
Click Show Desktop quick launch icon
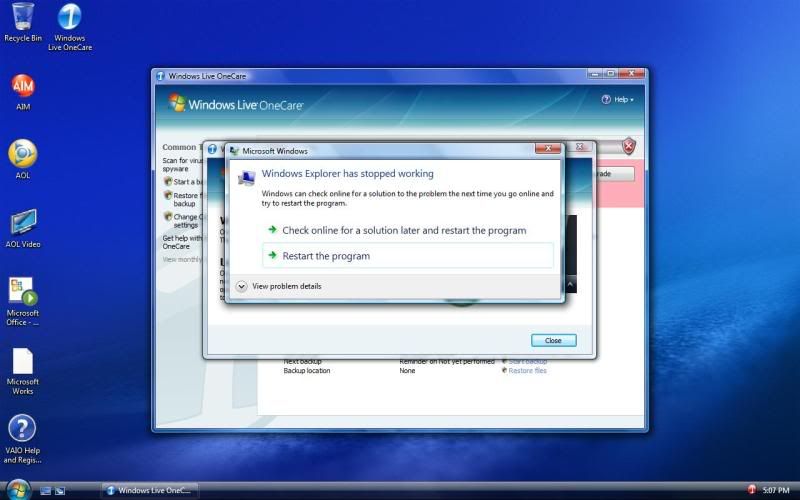click(45, 491)
